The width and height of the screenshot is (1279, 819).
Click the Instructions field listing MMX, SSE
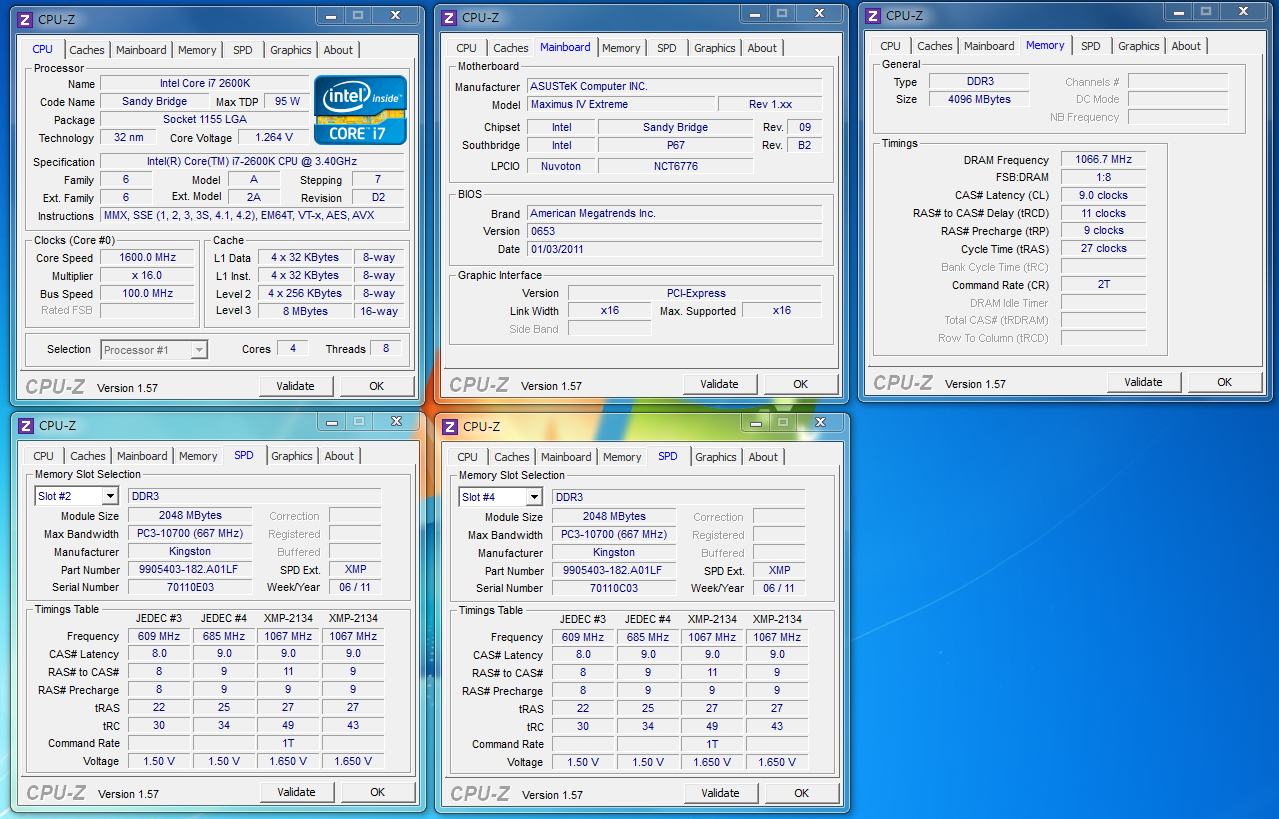[x=253, y=216]
